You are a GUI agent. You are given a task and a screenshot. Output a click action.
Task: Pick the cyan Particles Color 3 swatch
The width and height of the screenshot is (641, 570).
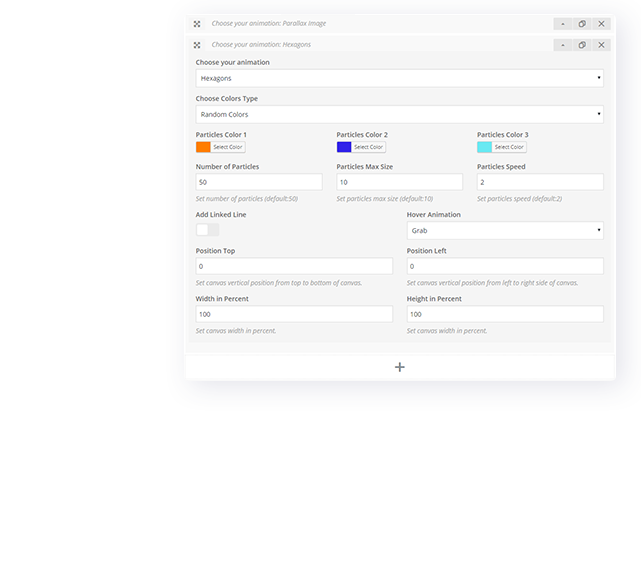click(x=484, y=147)
